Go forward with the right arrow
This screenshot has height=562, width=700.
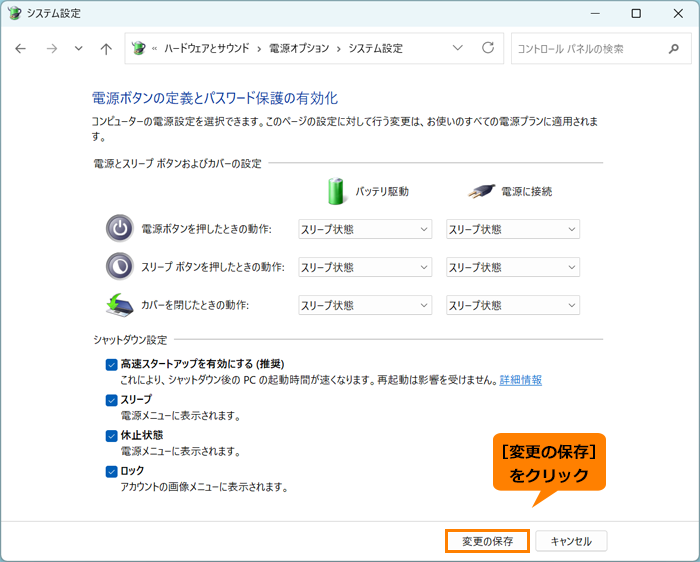point(52,48)
